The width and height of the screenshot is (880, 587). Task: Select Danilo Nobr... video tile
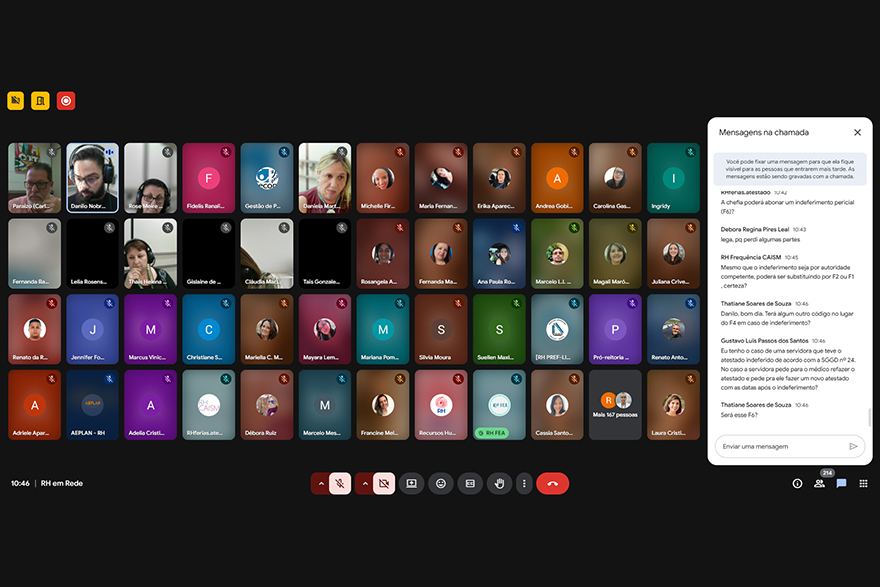pyautogui.click(x=93, y=178)
